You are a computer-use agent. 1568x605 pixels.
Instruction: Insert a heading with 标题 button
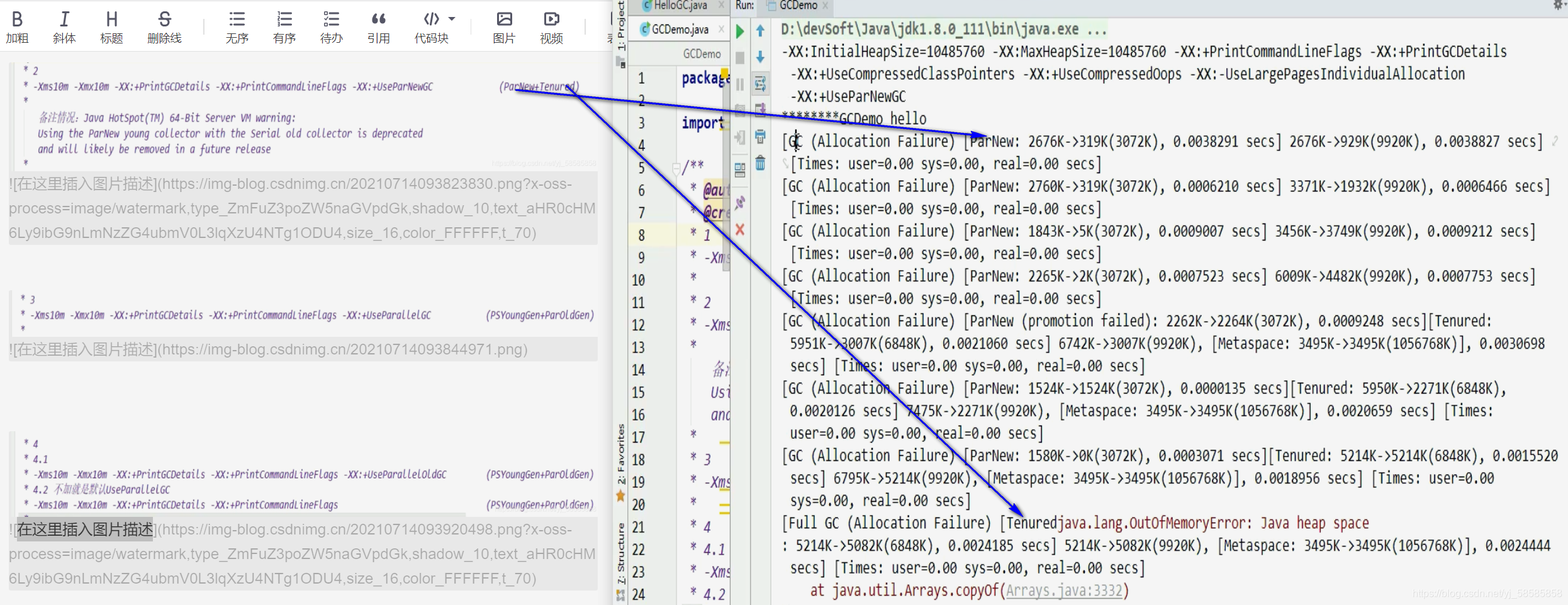[x=111, y=28]
